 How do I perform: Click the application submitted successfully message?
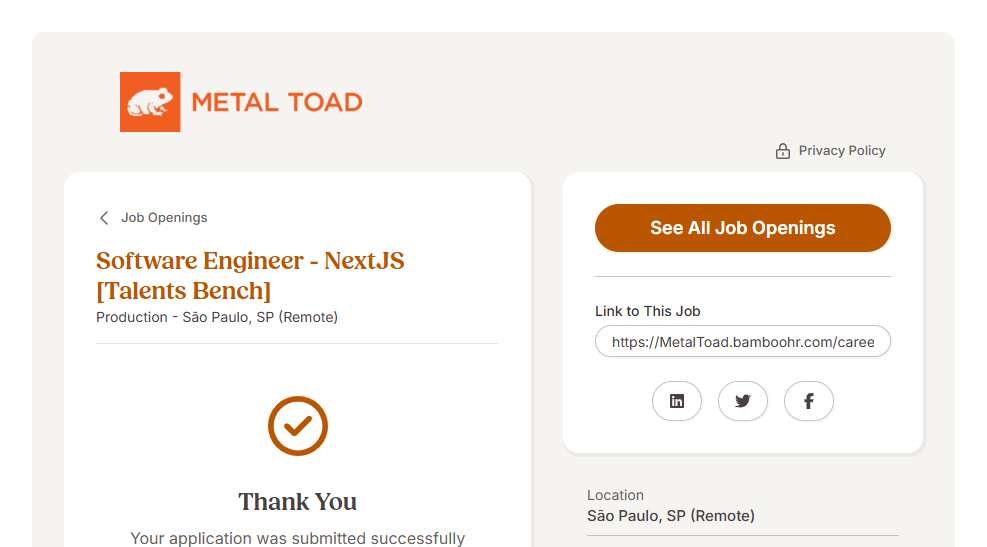click(x=298, y=538)
